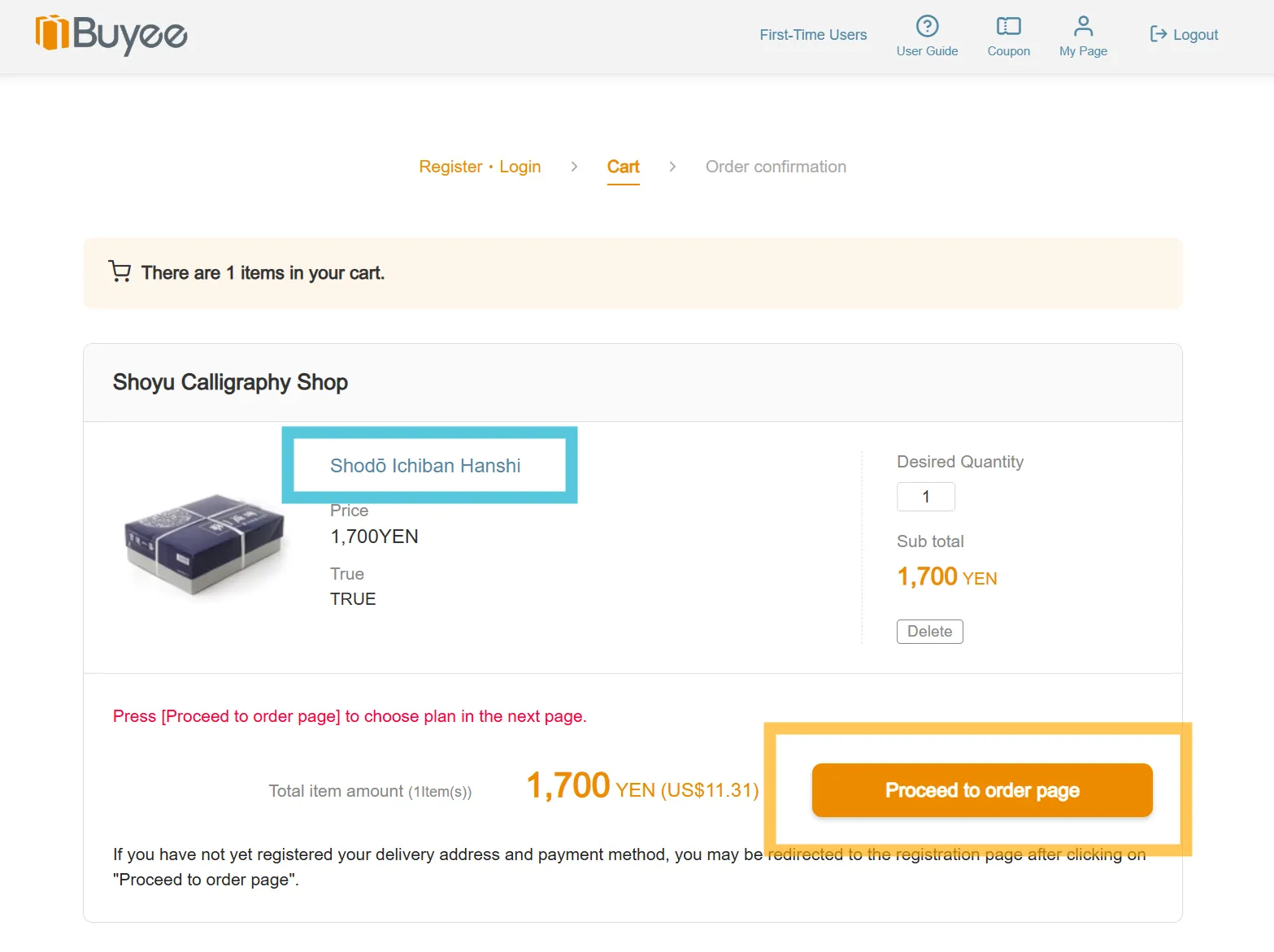Click Shoyu Calligraphy Shop heading

pyautogui.click(x=230, y=382)
